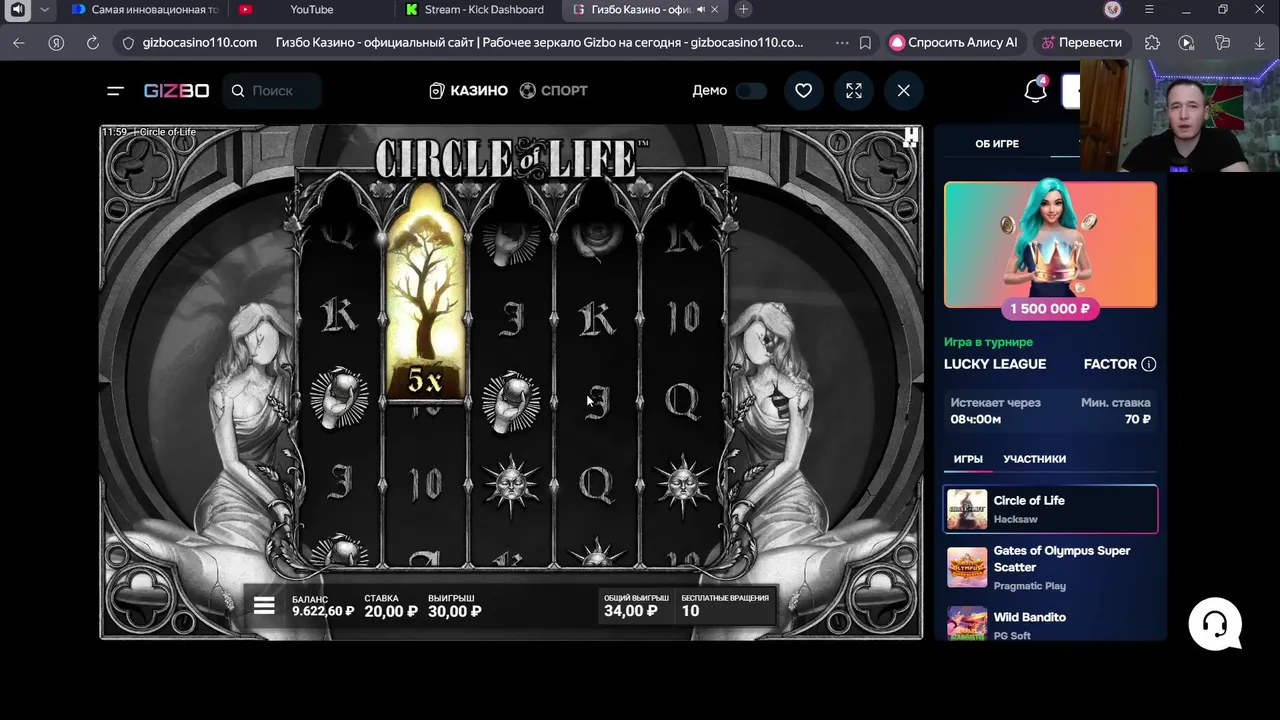Click the GIZBO logo
This screenshot has width=1280, height=720.
pyautogui.click(x=176, y=90)
